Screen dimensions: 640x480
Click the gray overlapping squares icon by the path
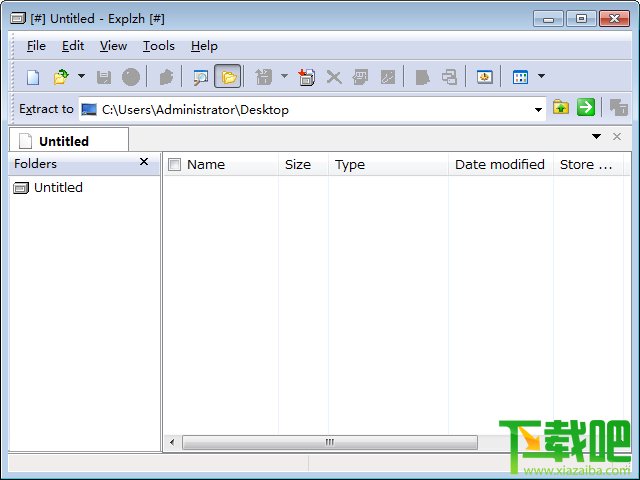click(618, 108)
